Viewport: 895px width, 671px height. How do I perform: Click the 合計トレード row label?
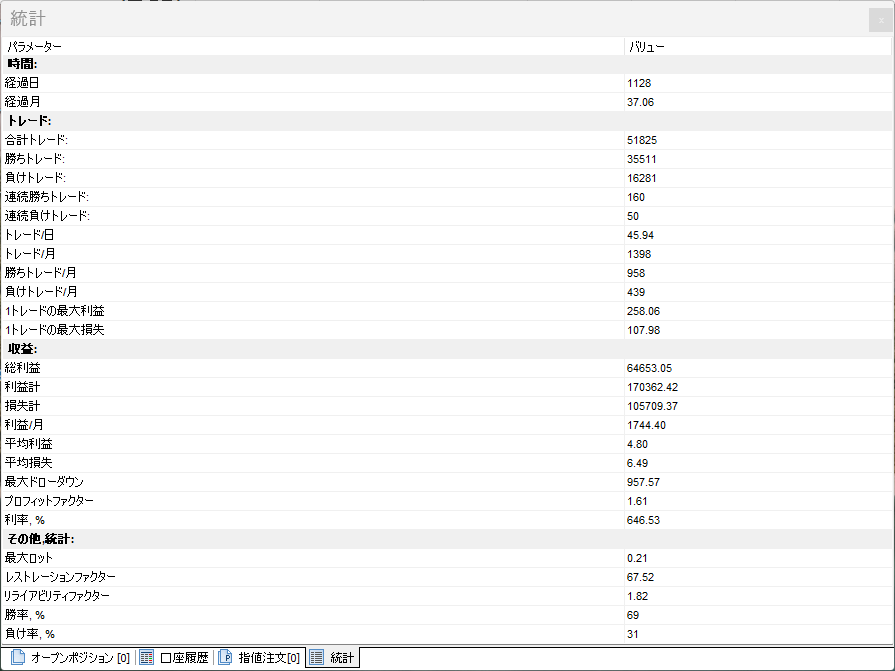36,140
